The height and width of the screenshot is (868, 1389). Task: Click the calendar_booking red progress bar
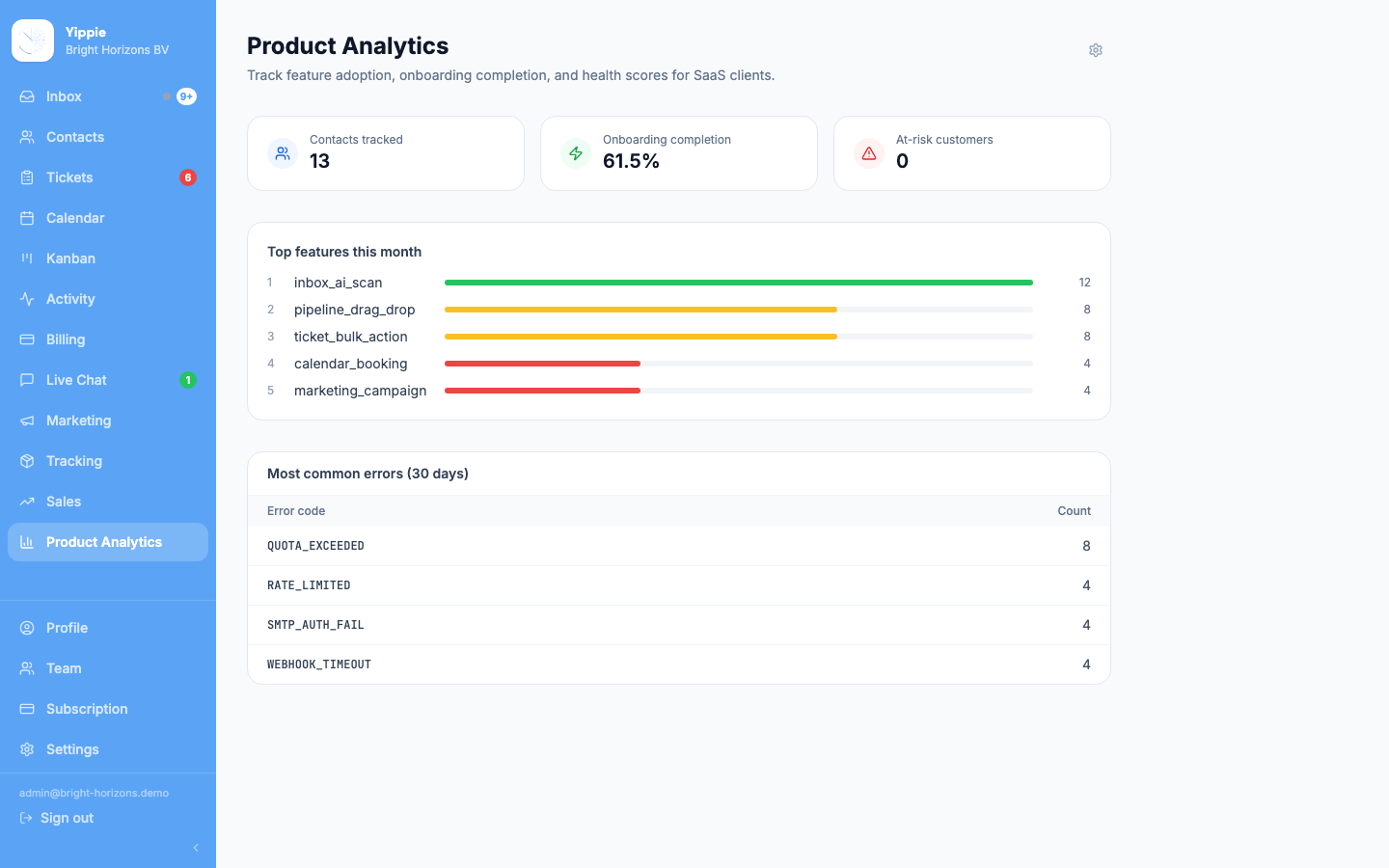coord(542,364)
